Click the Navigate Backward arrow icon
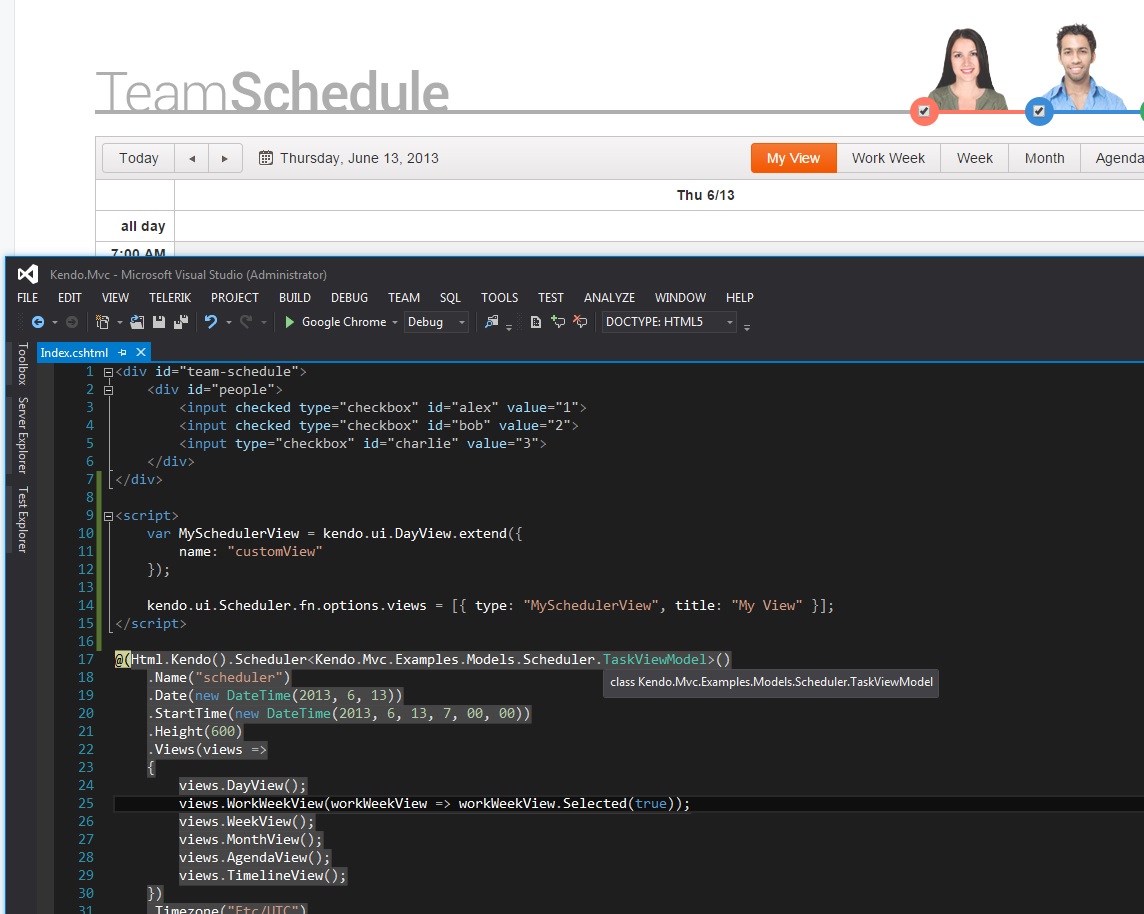This screenshot has width=1144, height=914. (38, 322)
